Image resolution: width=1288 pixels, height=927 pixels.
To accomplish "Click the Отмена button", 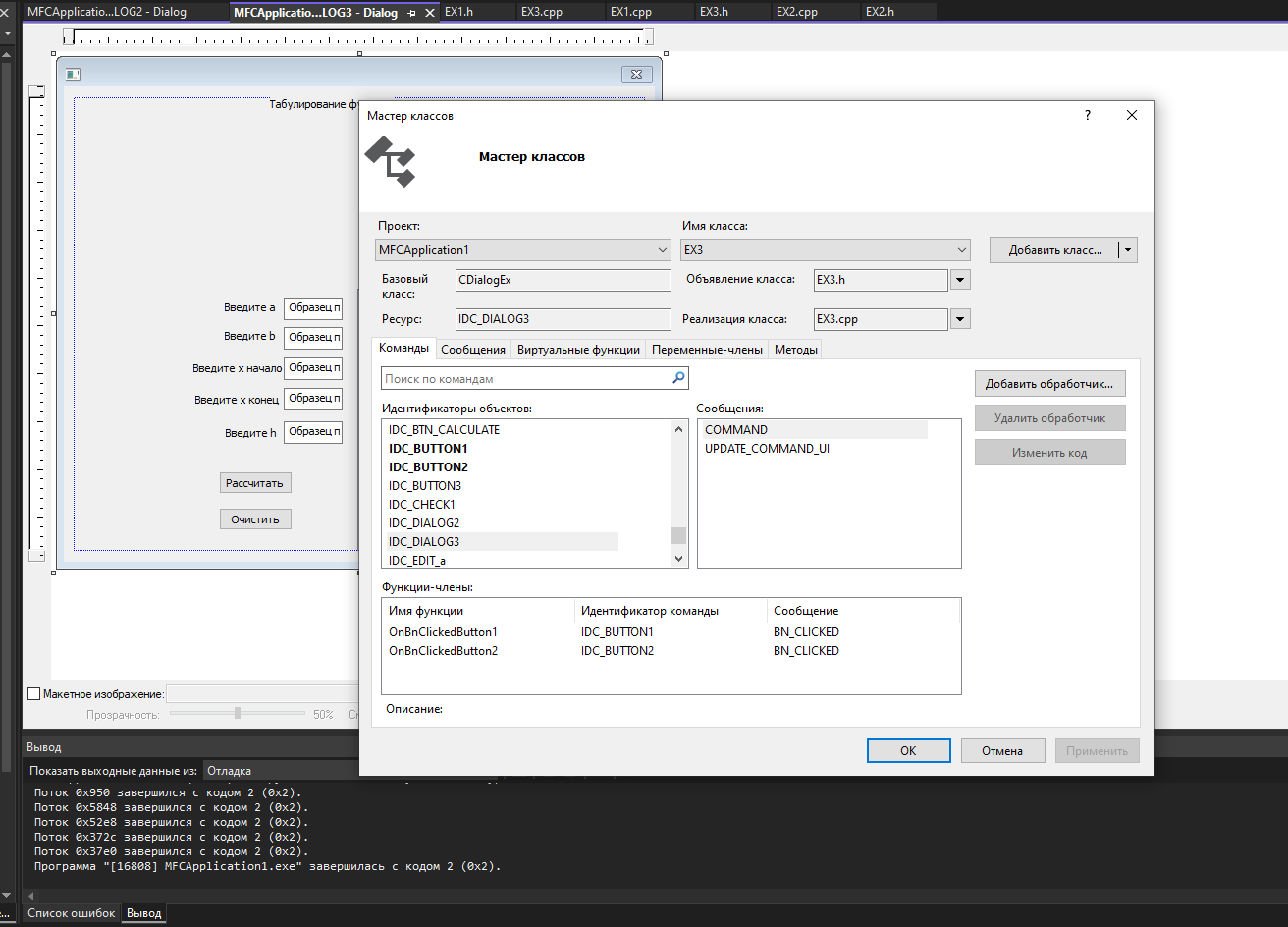I will coord(1002,750).
